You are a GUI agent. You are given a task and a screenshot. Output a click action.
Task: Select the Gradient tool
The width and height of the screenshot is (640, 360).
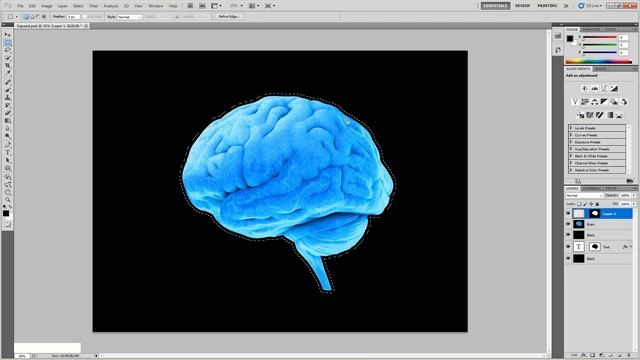click(8, 121)
